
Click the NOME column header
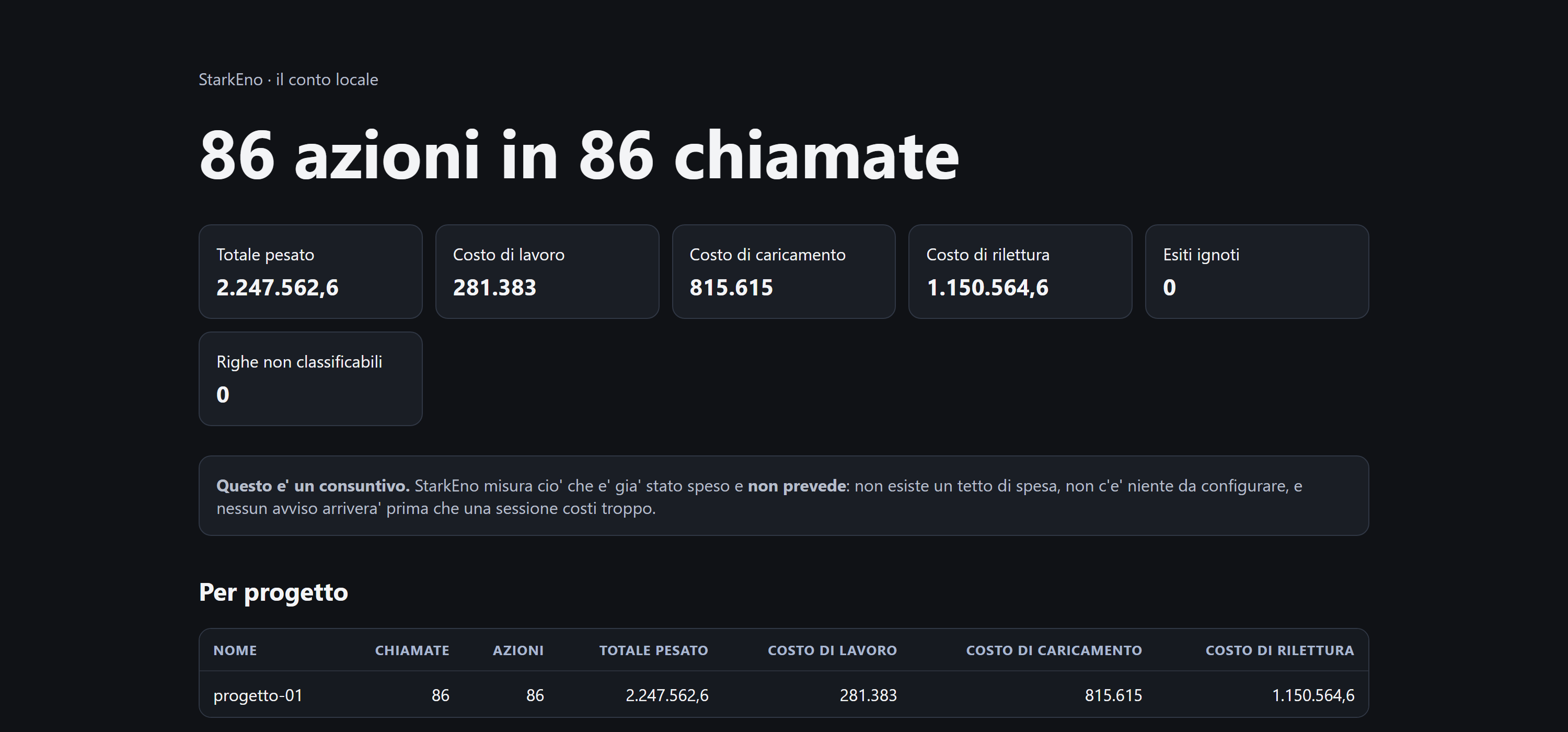pyautogui.click(x=235, y=650)
